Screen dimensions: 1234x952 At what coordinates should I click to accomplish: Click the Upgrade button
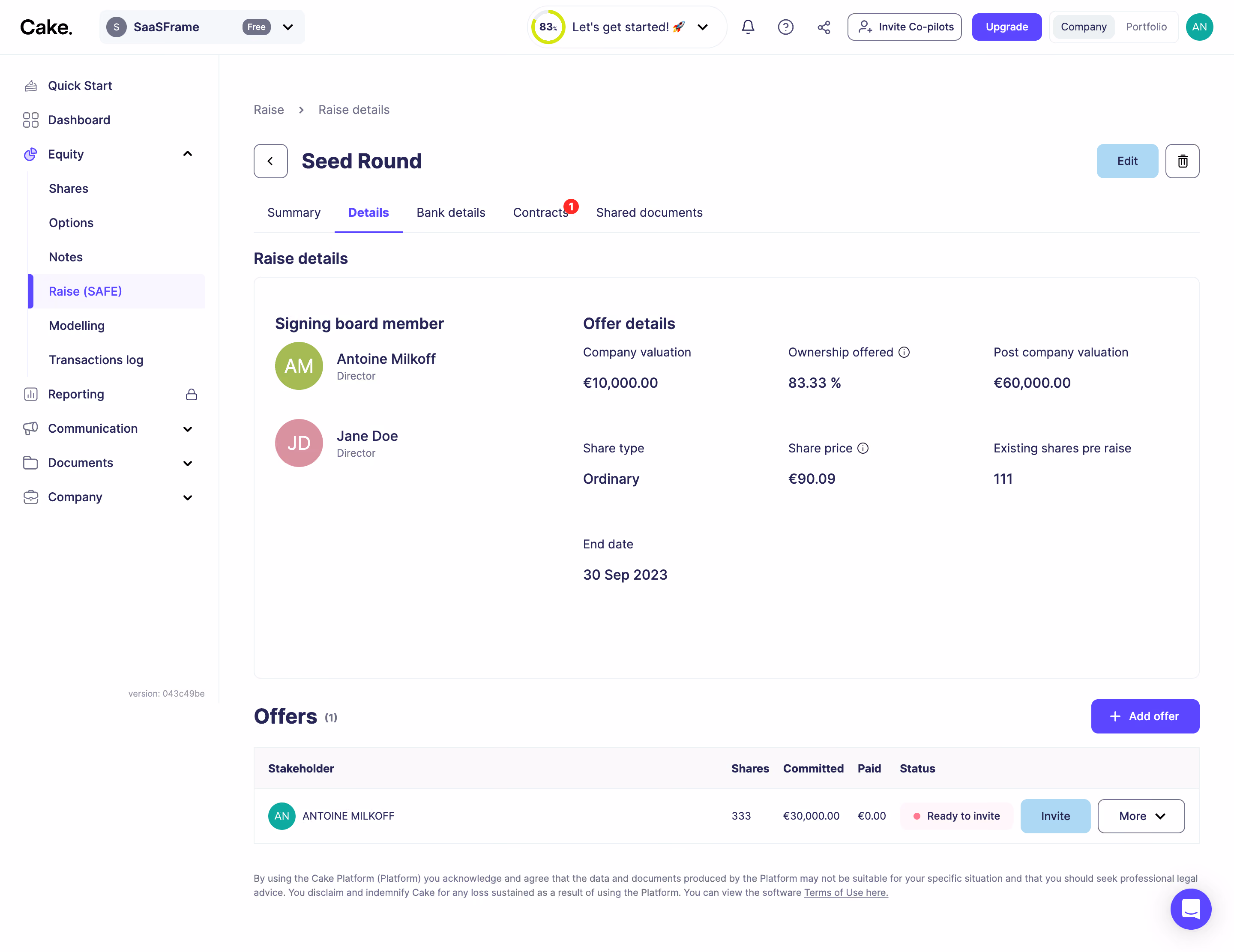pos(1006,27)
